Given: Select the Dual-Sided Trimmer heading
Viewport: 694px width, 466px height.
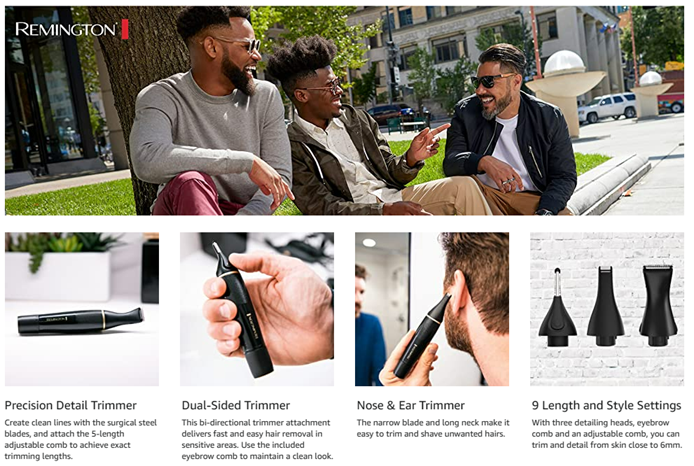Looking at the screenshot, I should coord(235,405).
